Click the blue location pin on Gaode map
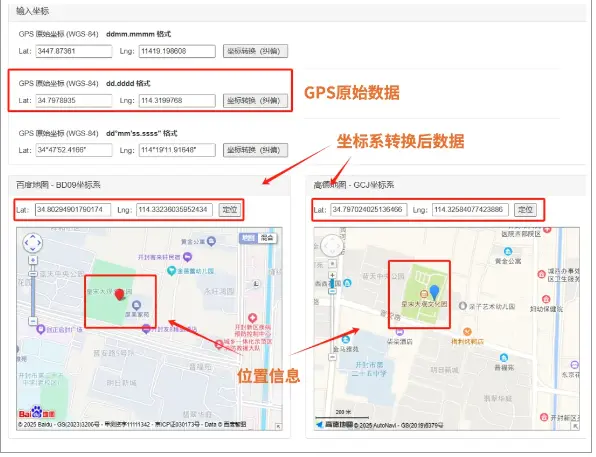 click(x=434, y=292)
